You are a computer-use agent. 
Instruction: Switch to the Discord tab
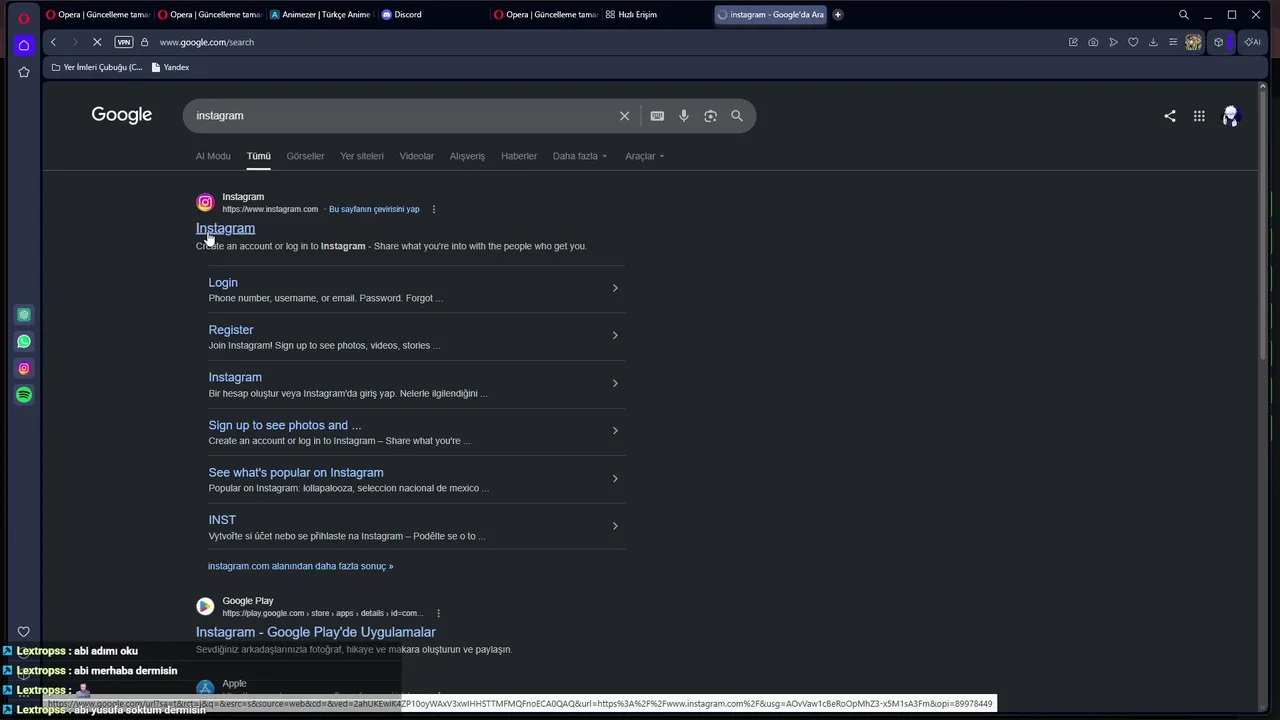402,15
